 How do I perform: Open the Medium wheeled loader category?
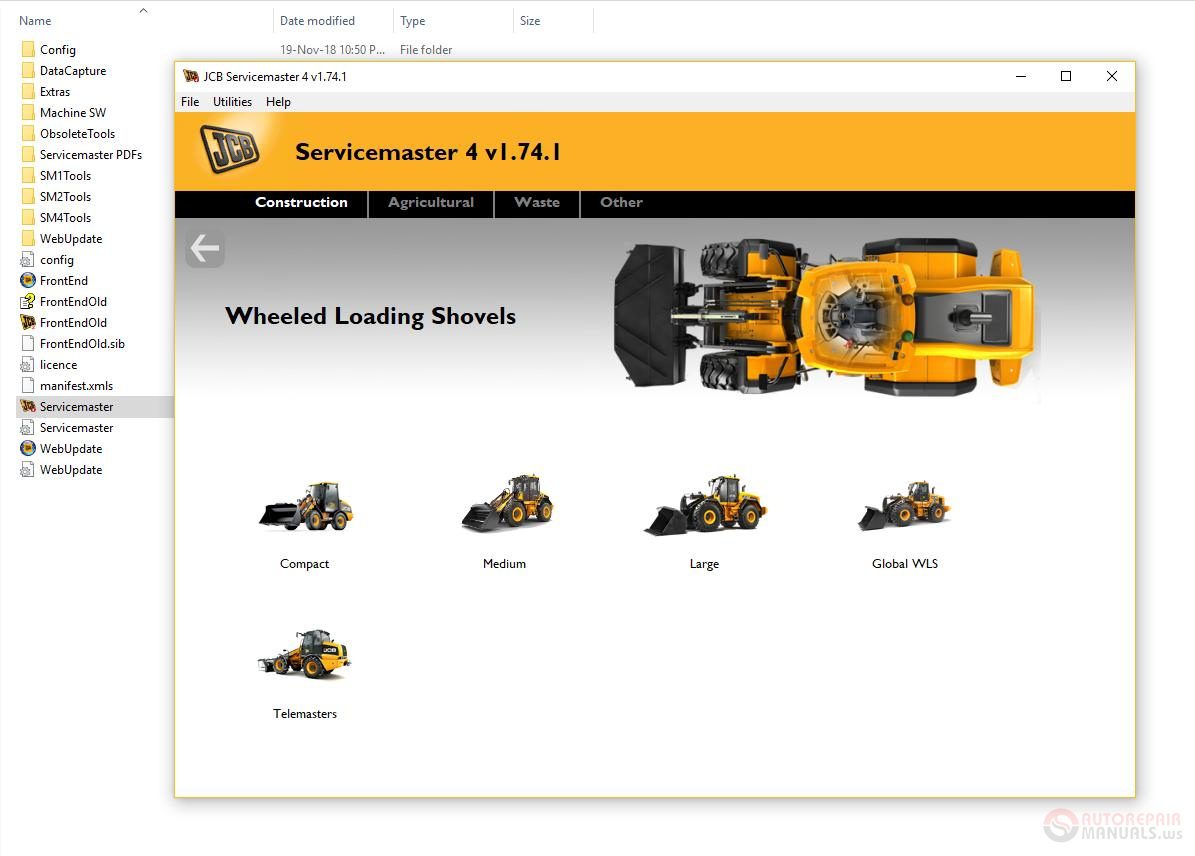click(507, 502)
